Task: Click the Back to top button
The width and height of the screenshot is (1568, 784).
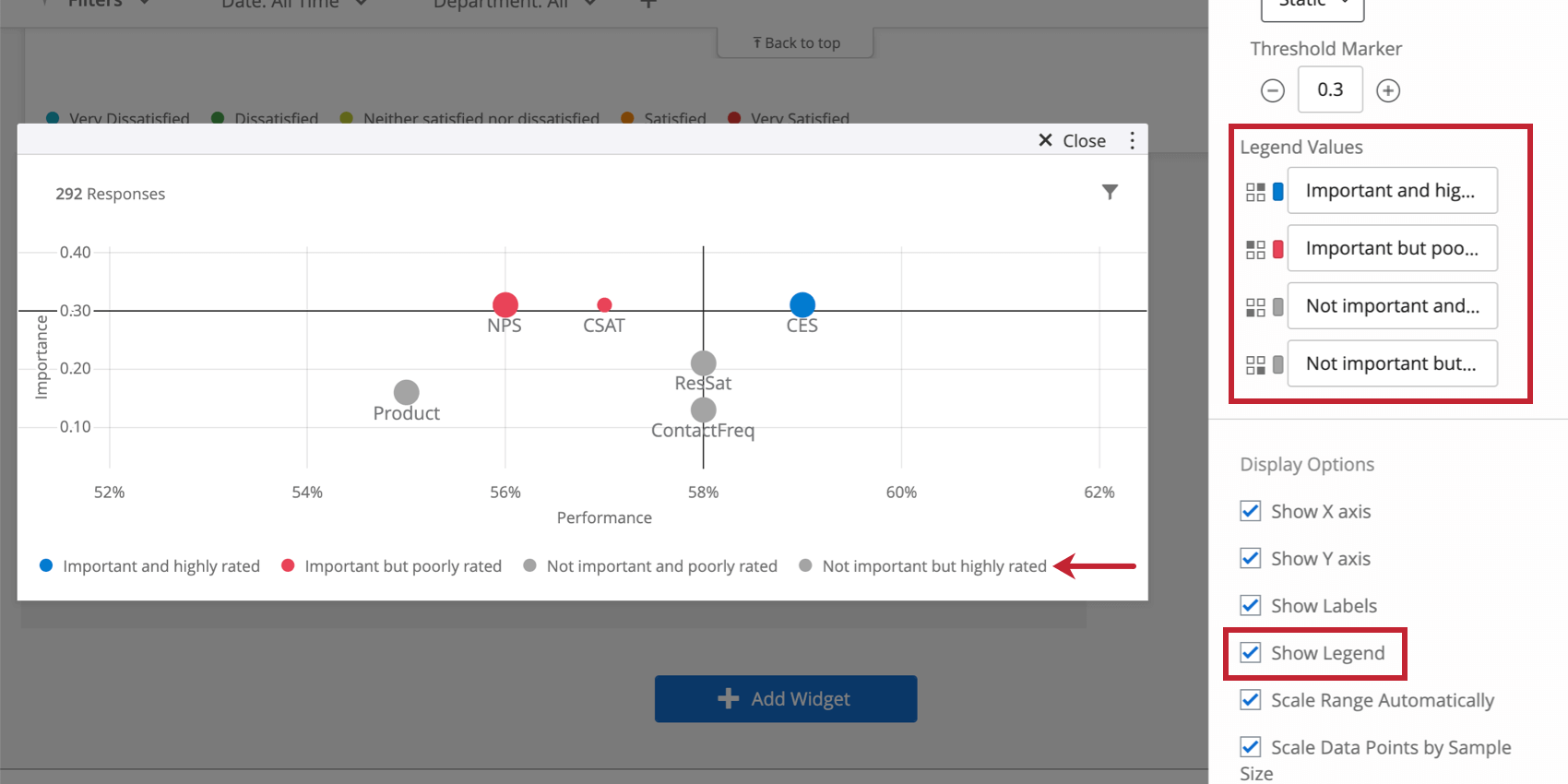Action: tap(795, 42)
